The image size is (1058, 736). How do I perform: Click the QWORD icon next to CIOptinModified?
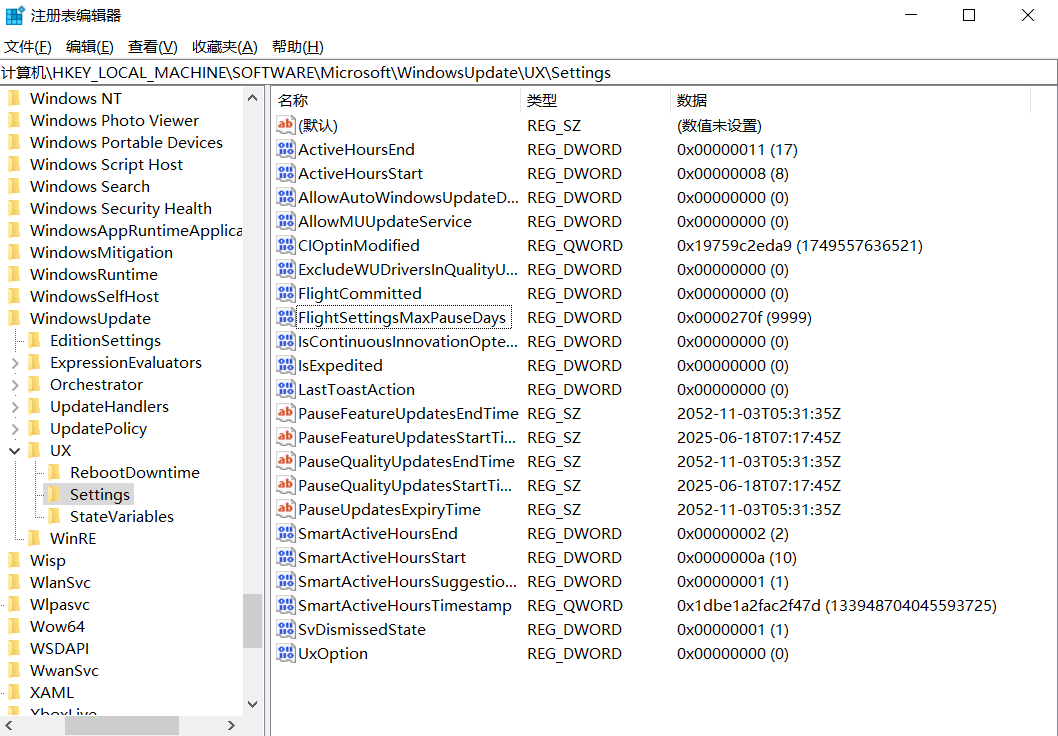pyautogui.click(x=286, y=246)
